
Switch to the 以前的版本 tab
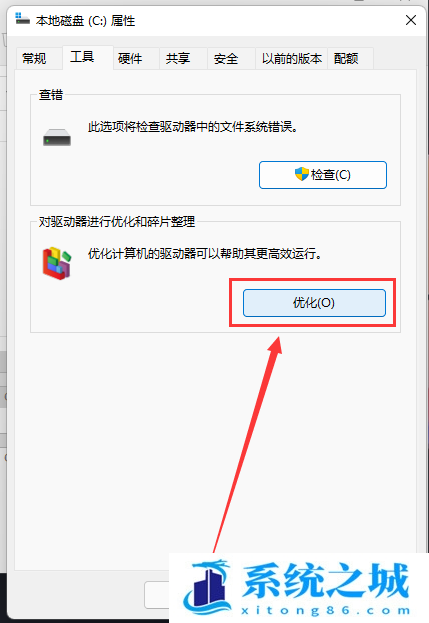tap(292, 59)
